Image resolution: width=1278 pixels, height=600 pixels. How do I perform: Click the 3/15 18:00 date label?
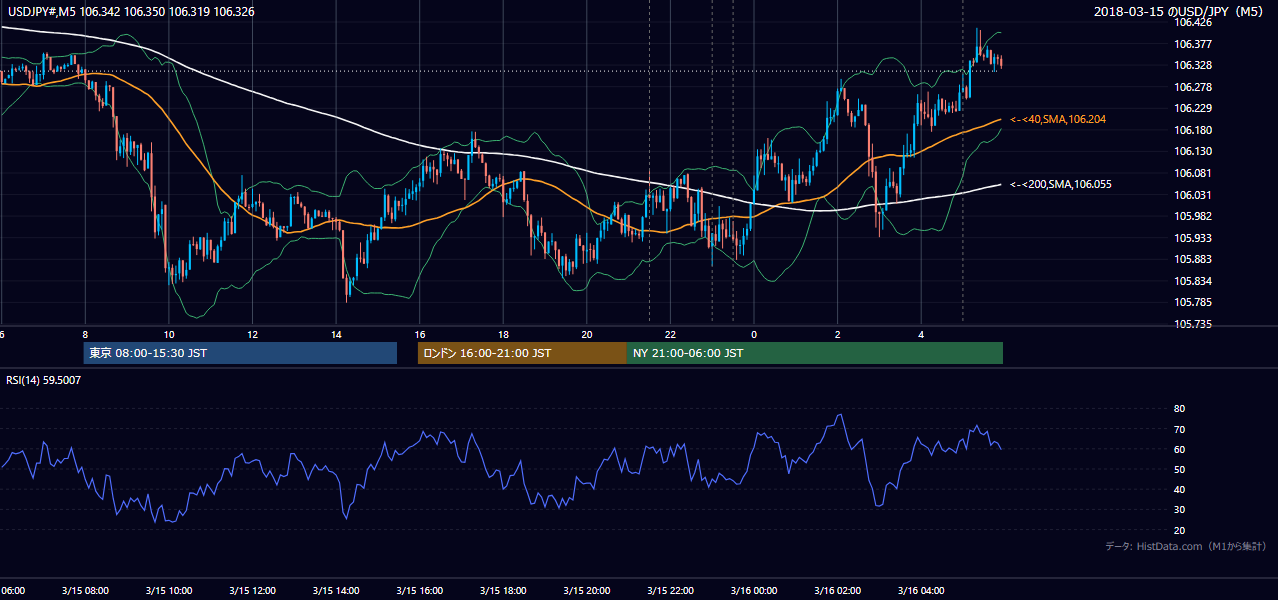(x=503, y=591)
